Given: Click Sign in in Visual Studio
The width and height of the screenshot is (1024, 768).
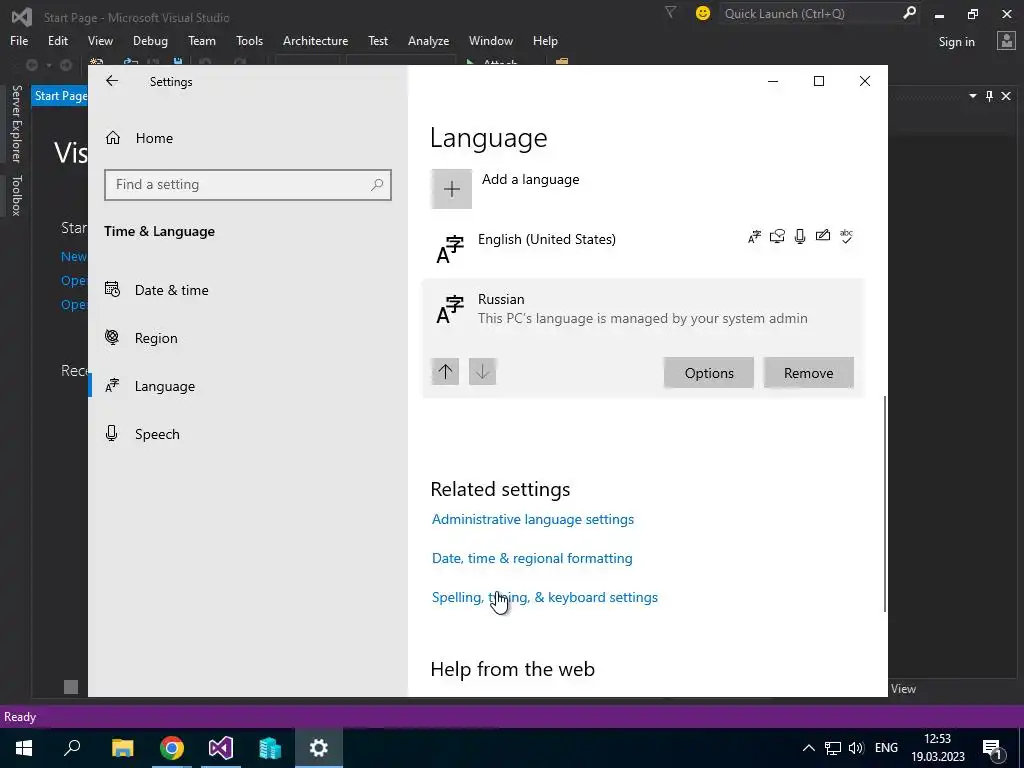Looking at the screenshot, I should click(x=956, y=42).
